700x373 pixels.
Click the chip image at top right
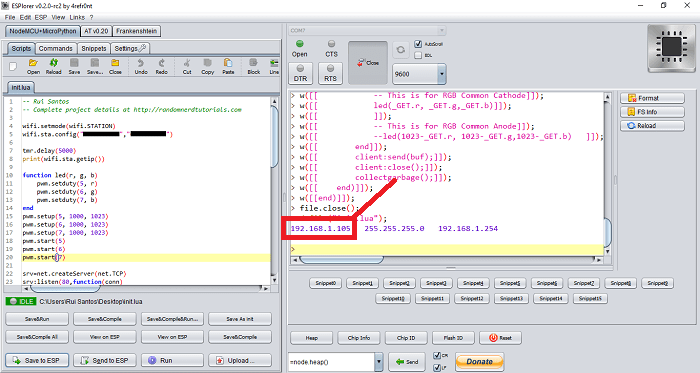click(671, 49)
